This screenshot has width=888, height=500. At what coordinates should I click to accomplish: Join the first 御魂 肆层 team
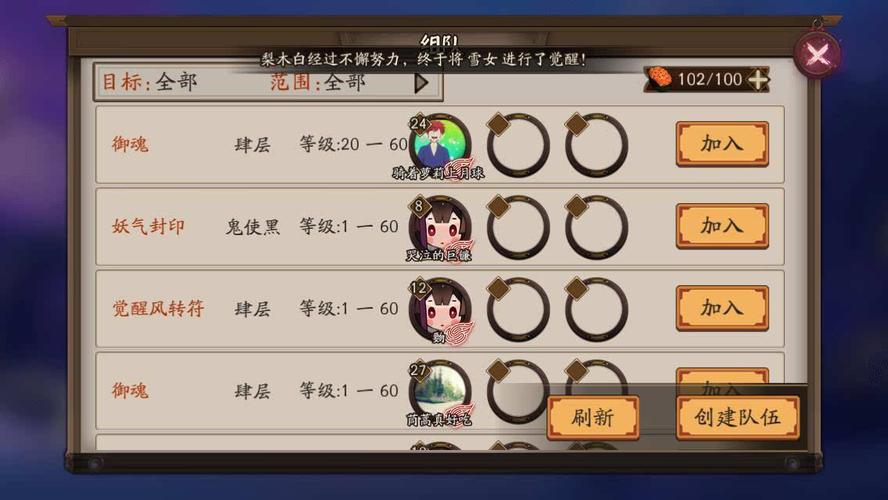(x=722, y=144)
